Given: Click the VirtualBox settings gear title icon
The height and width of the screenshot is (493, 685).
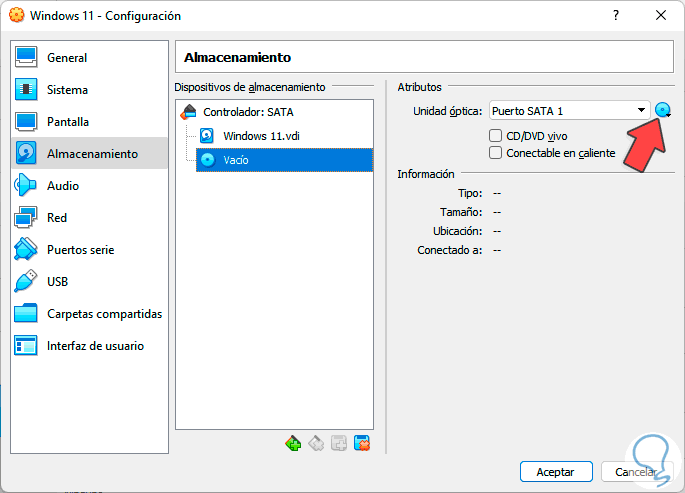Looking at the screenshot, I should click(17, 15).
